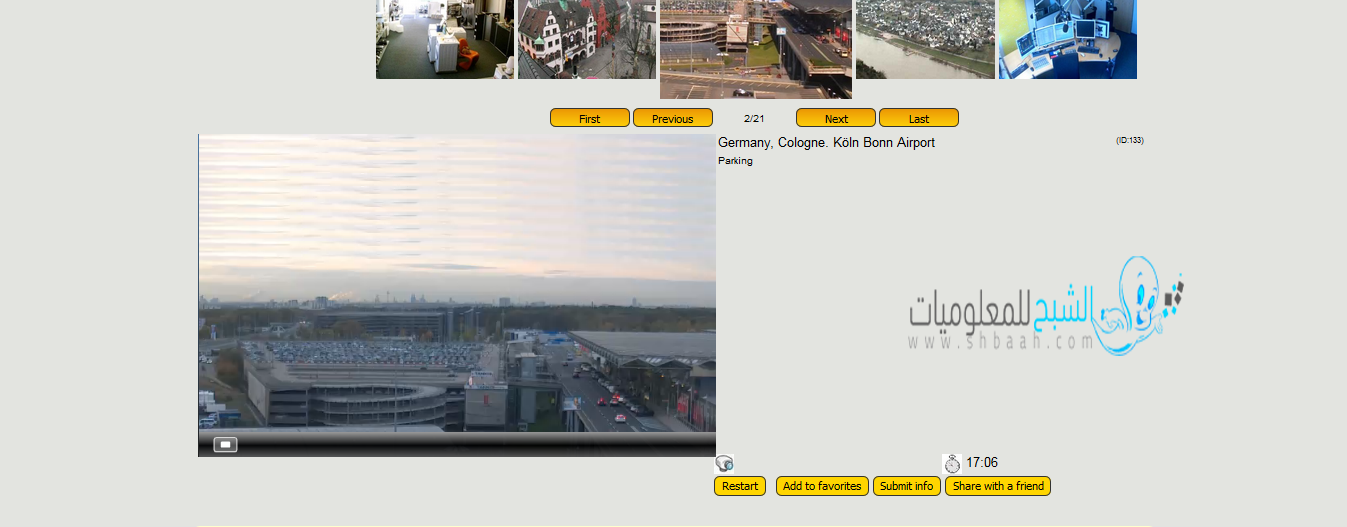Screen dimensions: 1347x527
Task: Open the riverside aerial webcam thumbnail
Action: (x=925, y=39)
